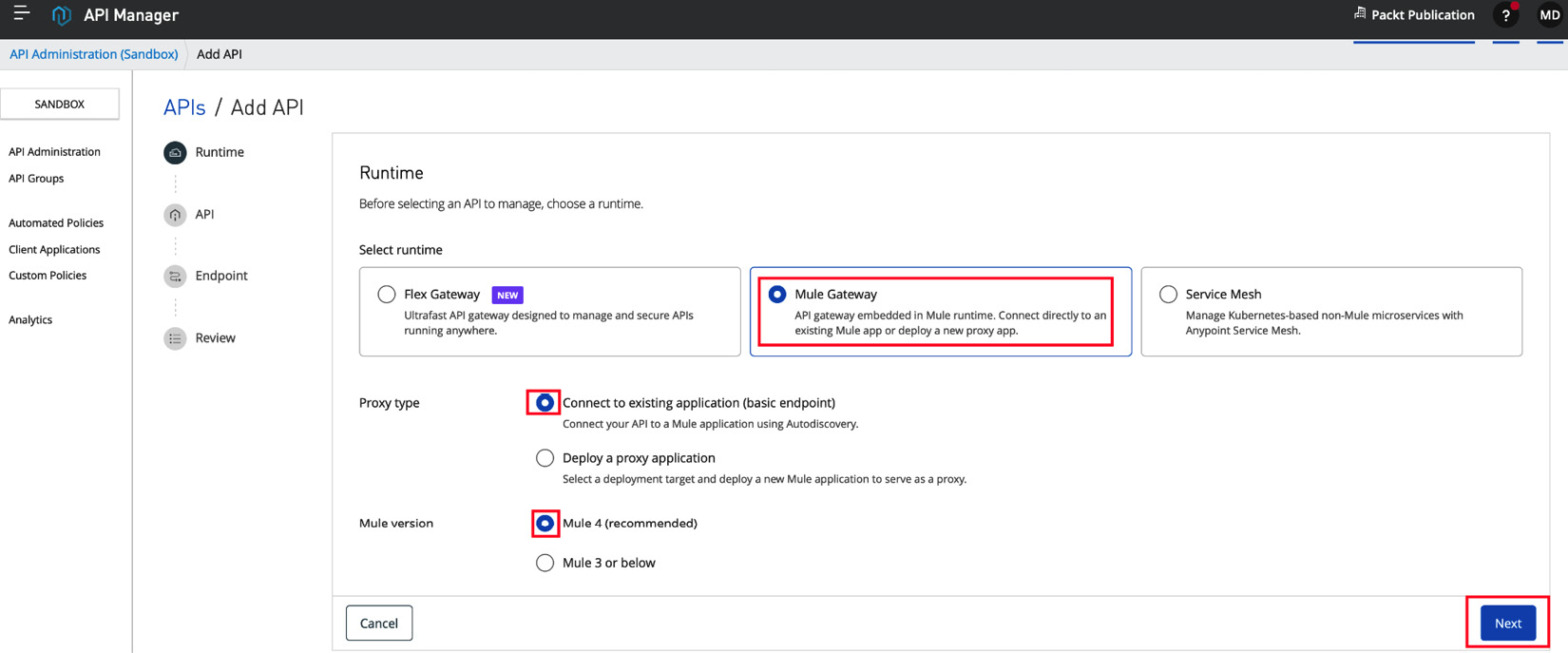Click the Mule Gateway description text
Screen dimensions: 1568x653
pyautogui.click(x=950, y=323)
